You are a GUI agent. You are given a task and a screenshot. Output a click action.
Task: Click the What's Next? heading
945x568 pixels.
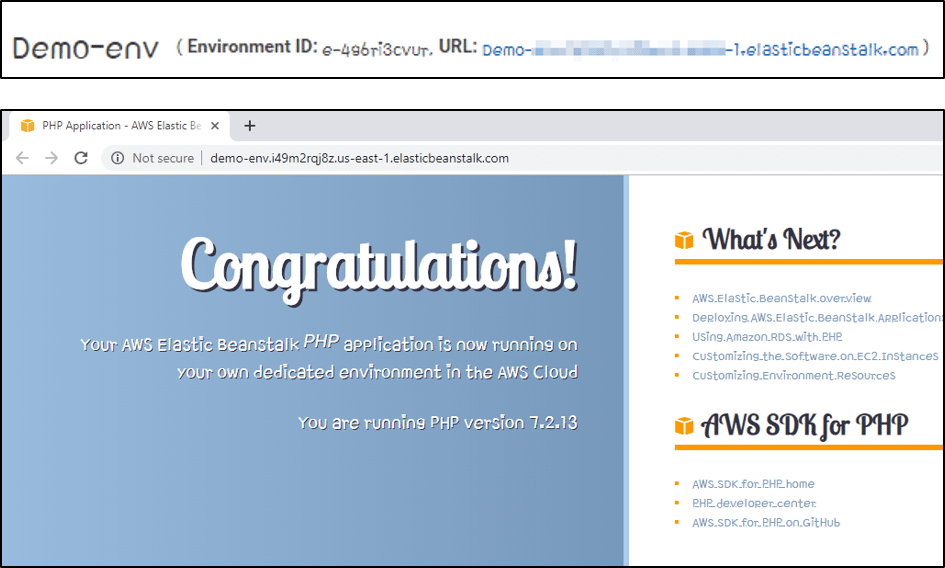pos(771,239)
